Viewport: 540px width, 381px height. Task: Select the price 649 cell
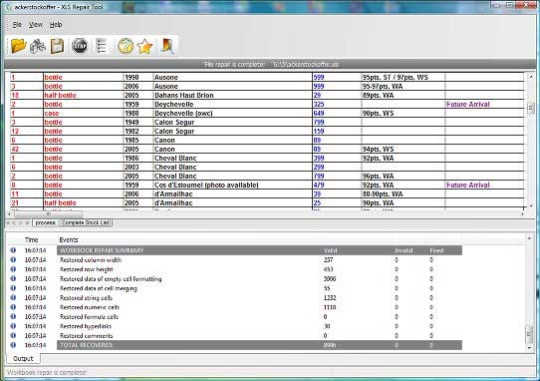(x=337, y=113)
